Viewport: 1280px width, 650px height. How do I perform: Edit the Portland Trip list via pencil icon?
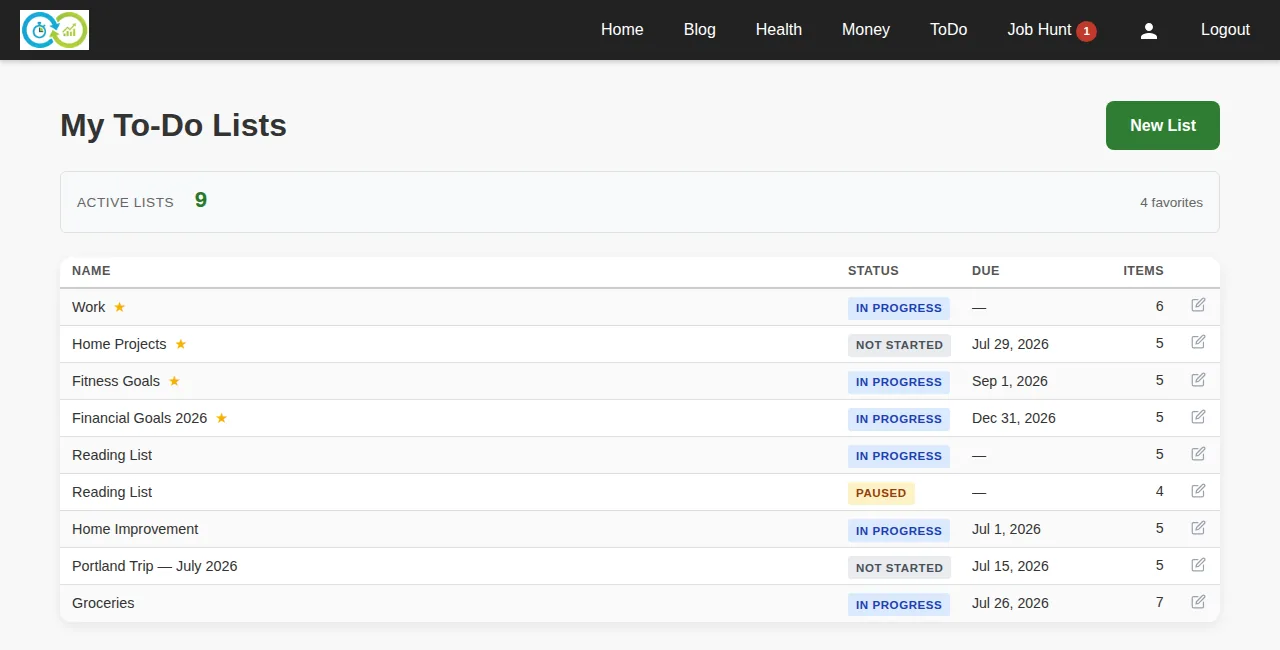[1198, 564]
